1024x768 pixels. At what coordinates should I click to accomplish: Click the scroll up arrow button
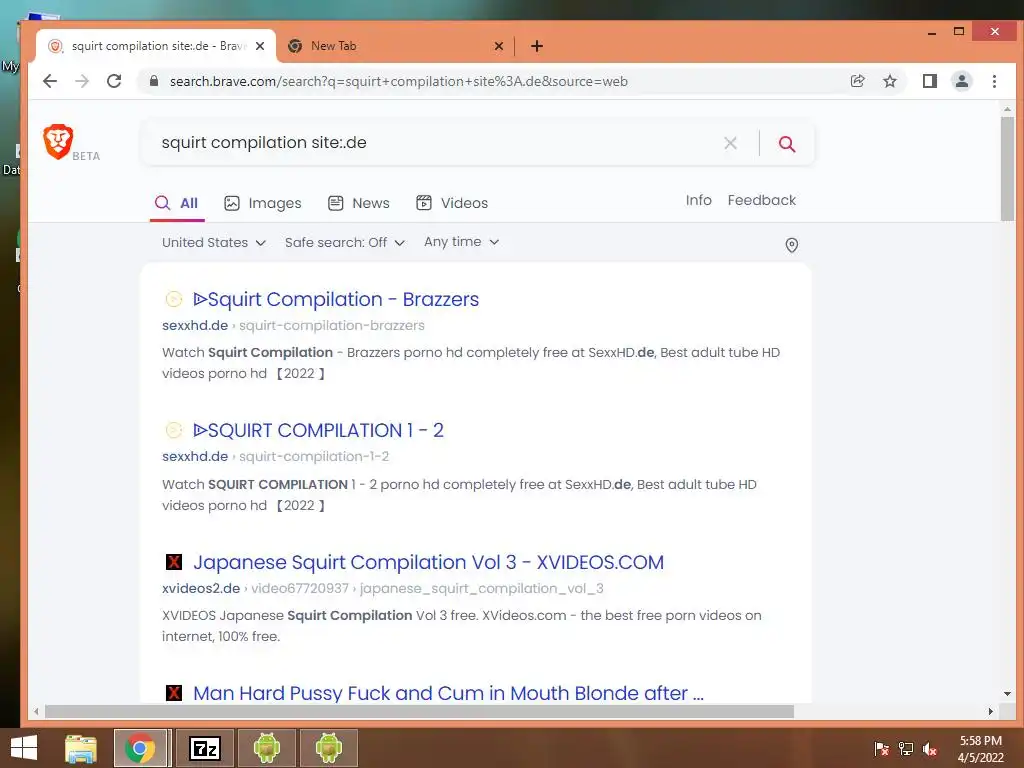tap(1007, 109)
